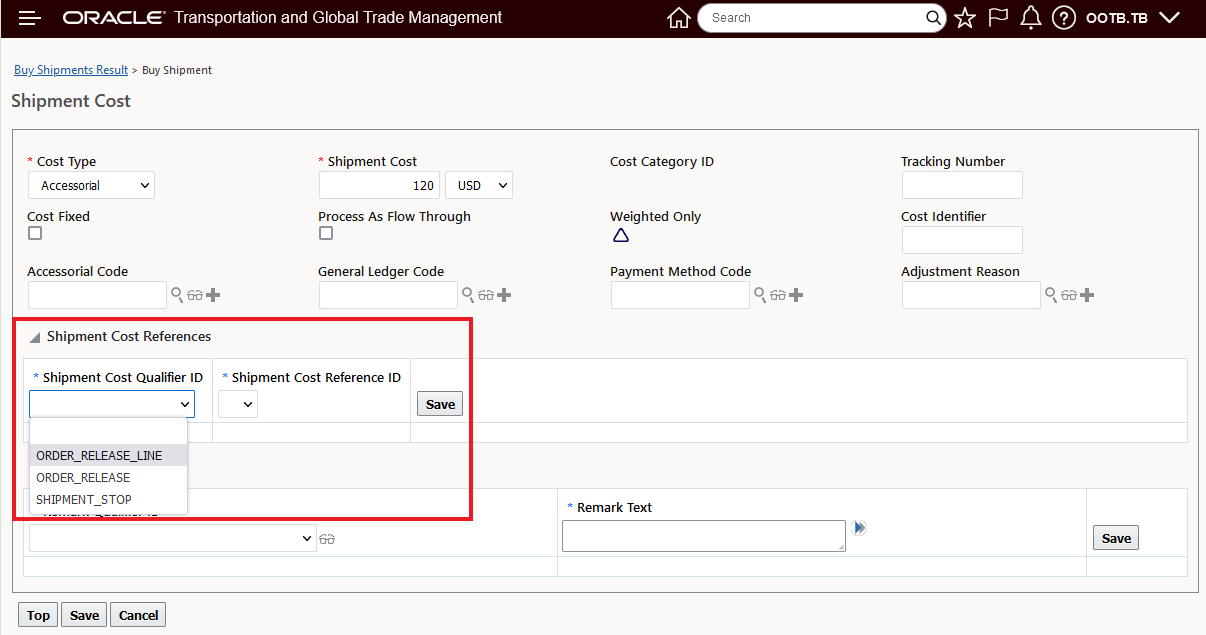The height and width of the screenshot is (635, 1206).
Task: Choose SHIPMENT_STOP qualifier option
Action: [x=84, y=499]
